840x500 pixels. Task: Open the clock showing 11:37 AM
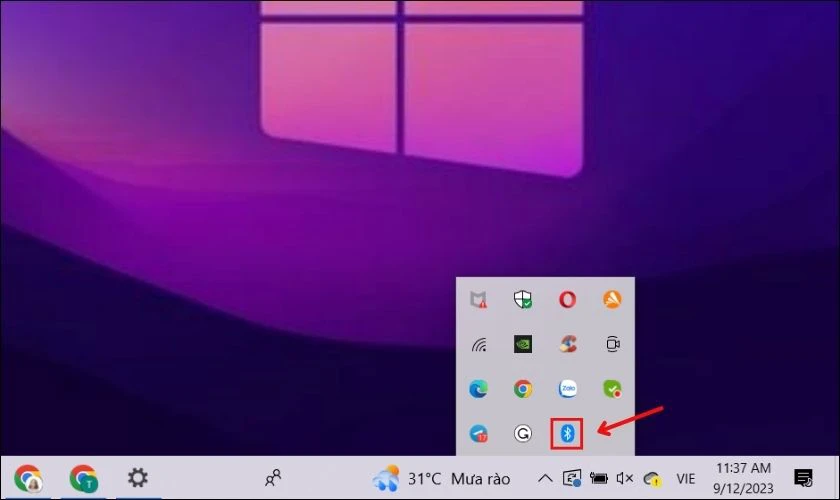pos(744,478)
